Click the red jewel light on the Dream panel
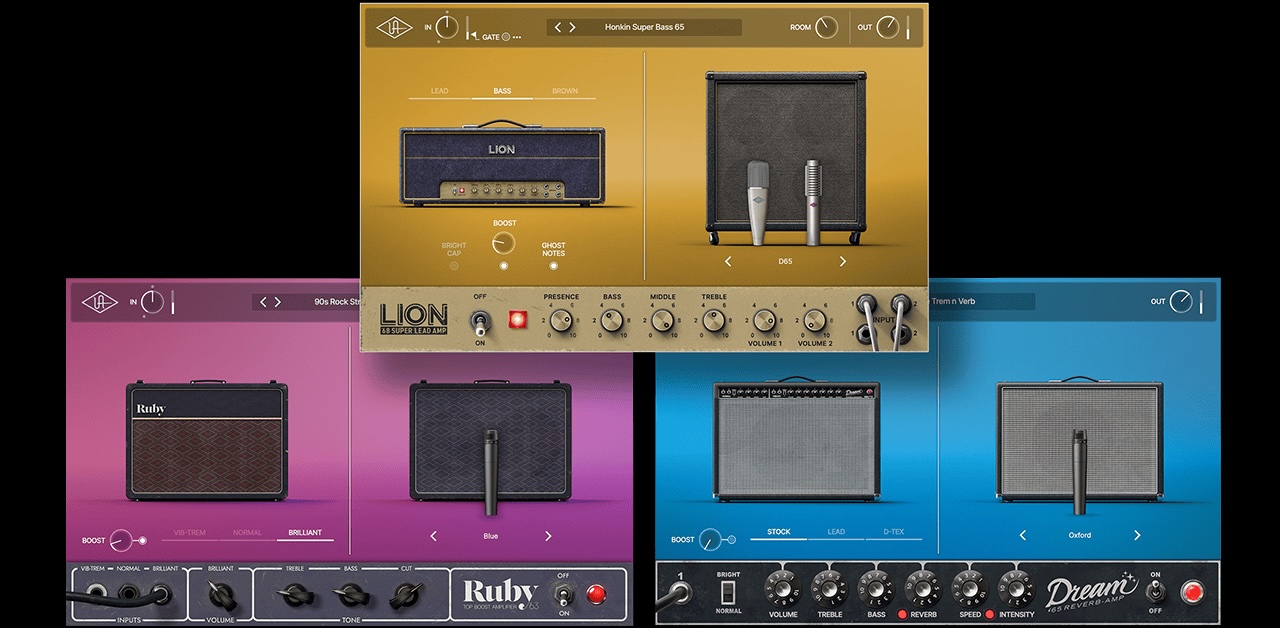 point(1191,593)
